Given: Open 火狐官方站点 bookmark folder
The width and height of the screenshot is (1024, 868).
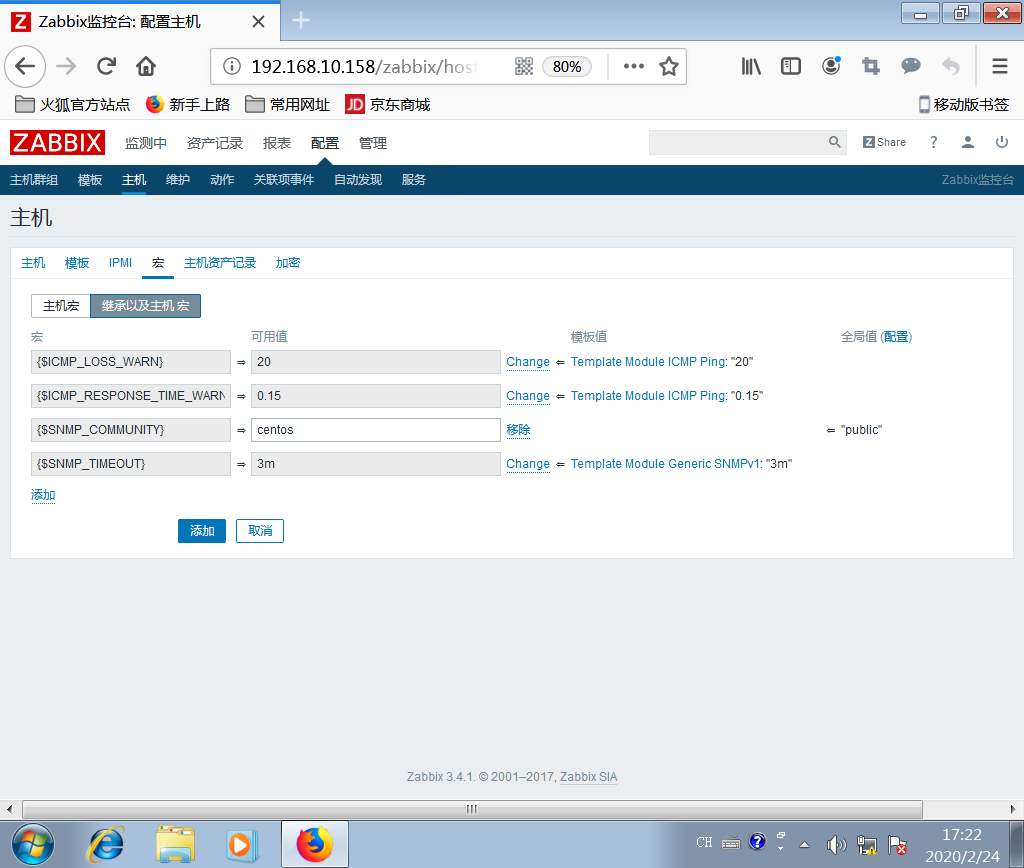Looking at the screenshot, I should (72, 104).
